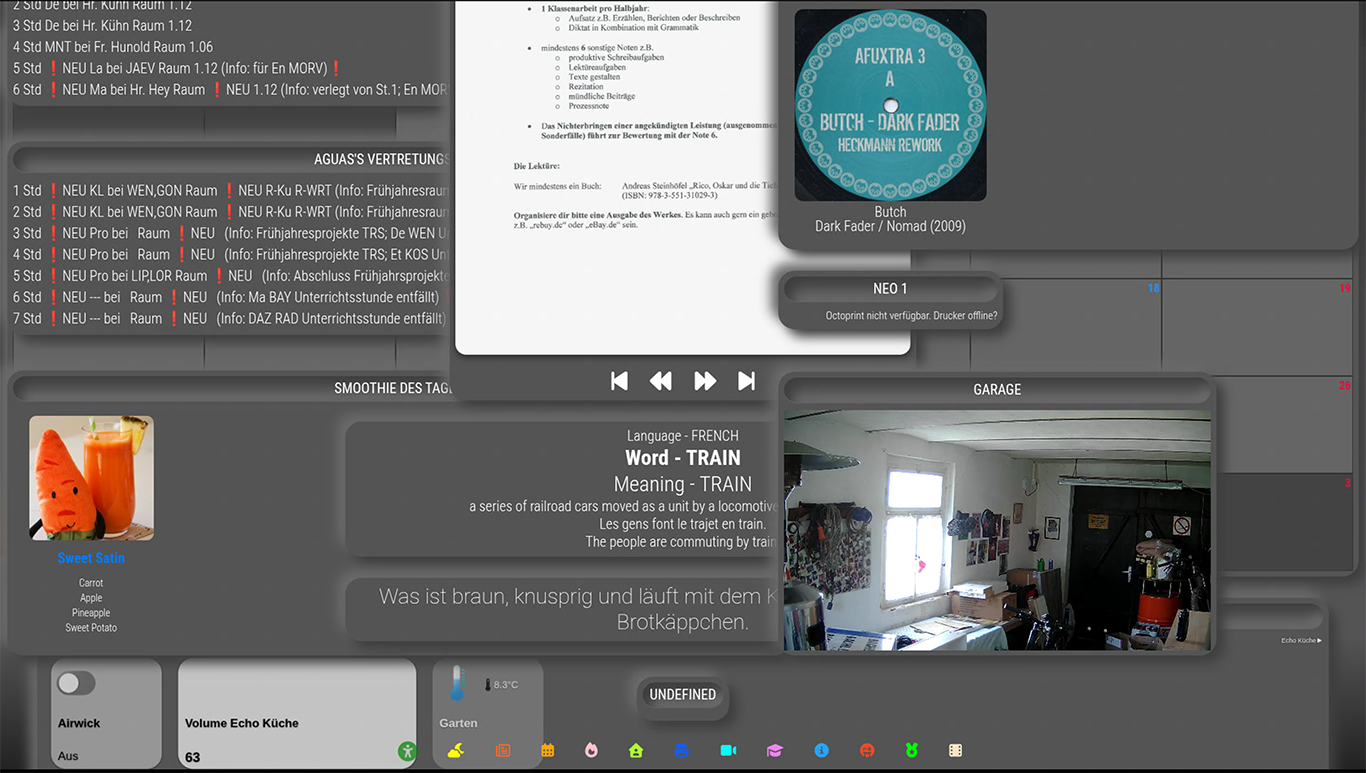The image size is (1366, 773).
Task: Select the red grinning face icon
Action: 867,750
